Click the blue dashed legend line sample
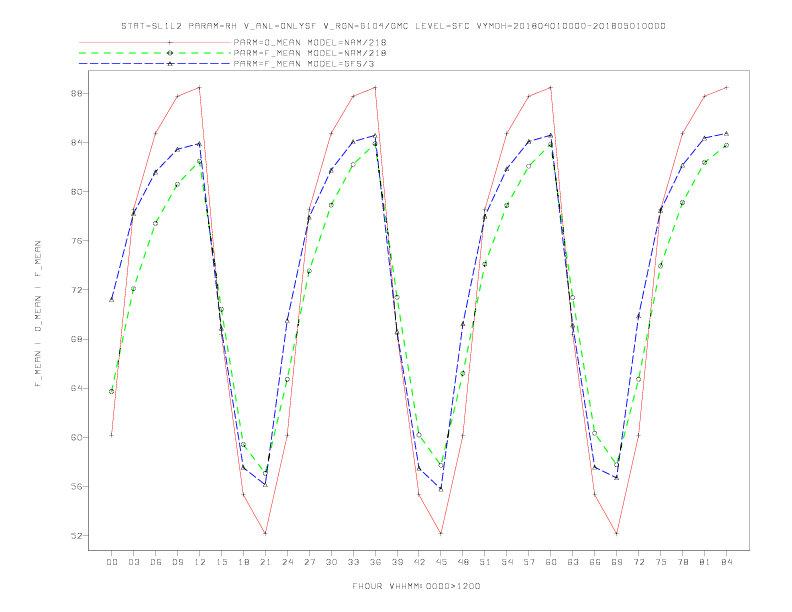The width and height of the screenshot is (792, 612). (155, 64)
